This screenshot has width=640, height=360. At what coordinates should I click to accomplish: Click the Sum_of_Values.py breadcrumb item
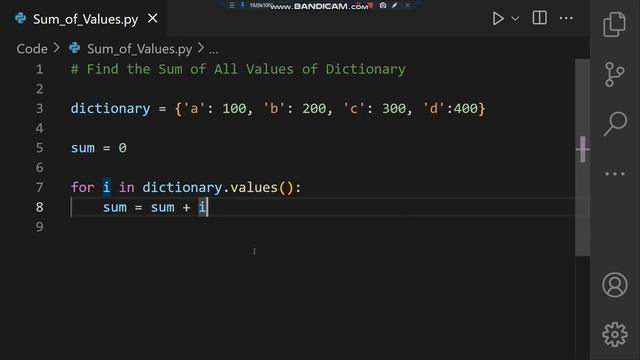coord(139,49)
